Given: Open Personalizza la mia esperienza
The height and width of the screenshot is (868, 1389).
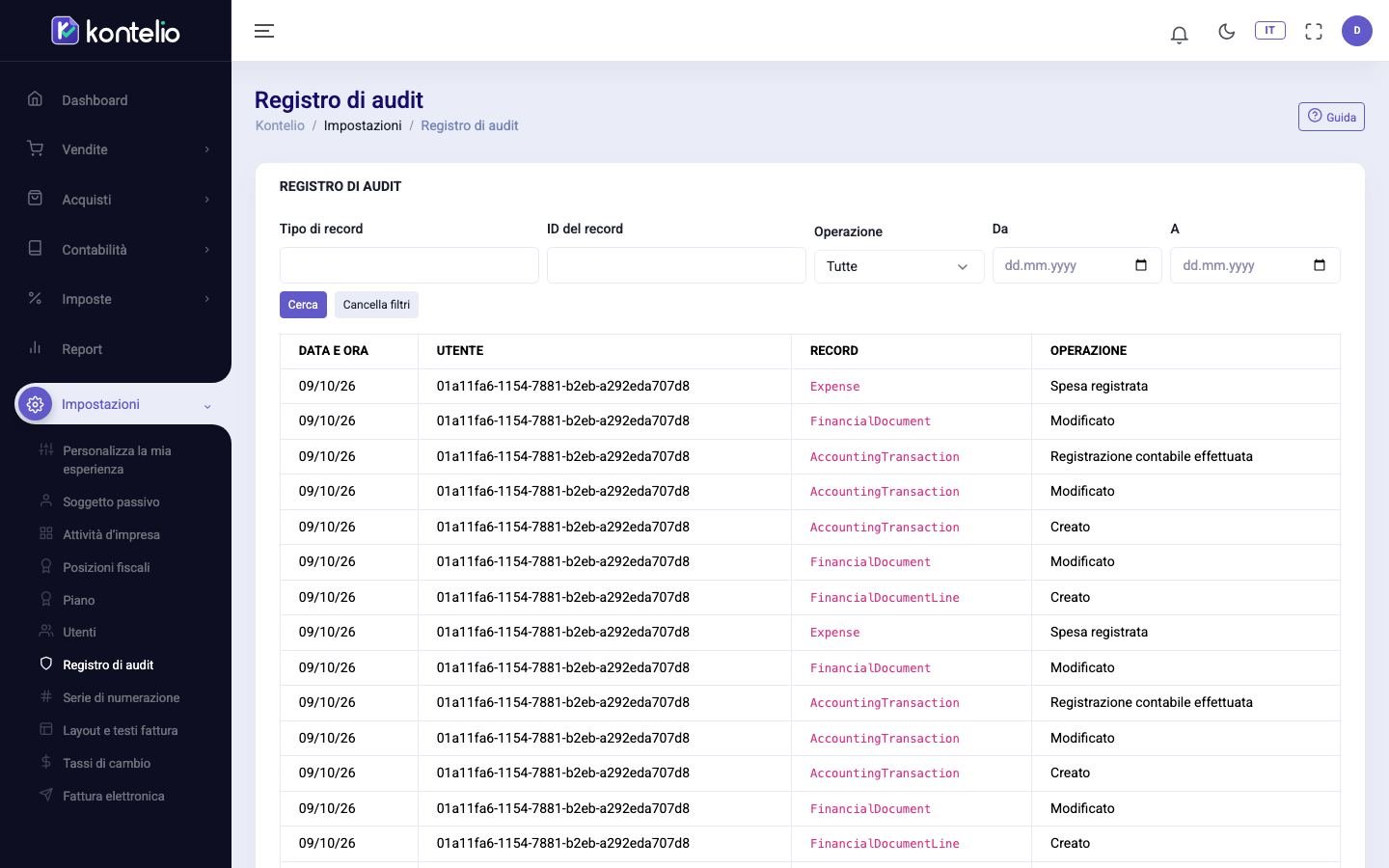Looking at the screenshot, I should click(x=117, y=460).
